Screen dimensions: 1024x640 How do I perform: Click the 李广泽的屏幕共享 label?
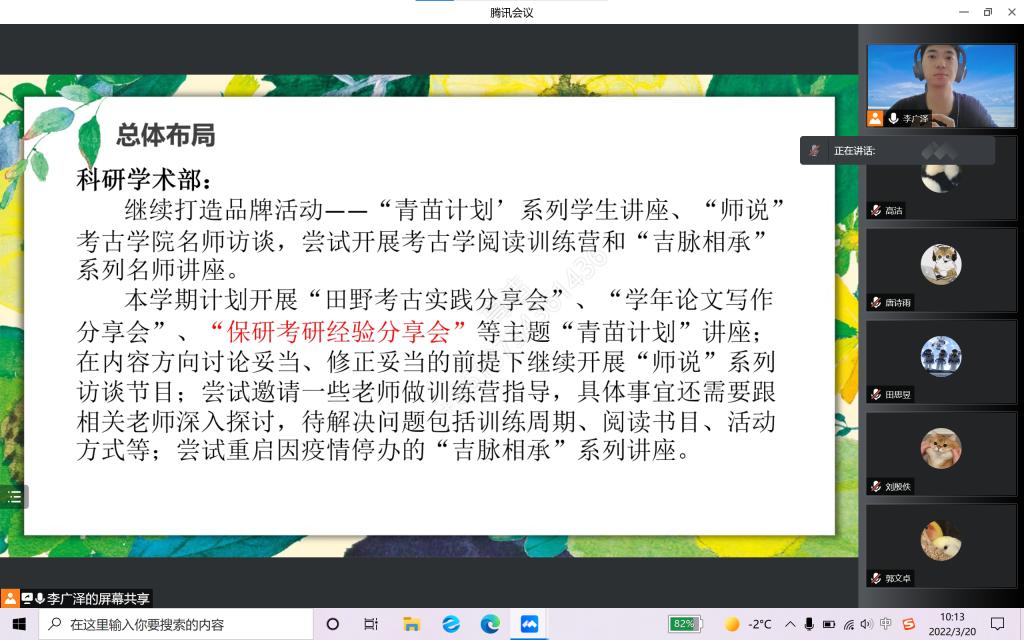click(98, 599)
